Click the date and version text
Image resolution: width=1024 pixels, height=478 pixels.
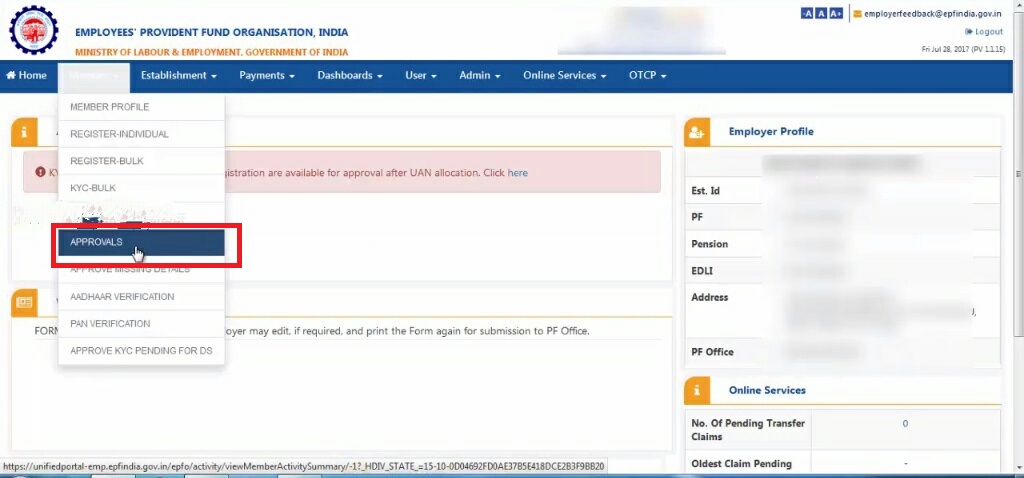(x=963, y=50)
